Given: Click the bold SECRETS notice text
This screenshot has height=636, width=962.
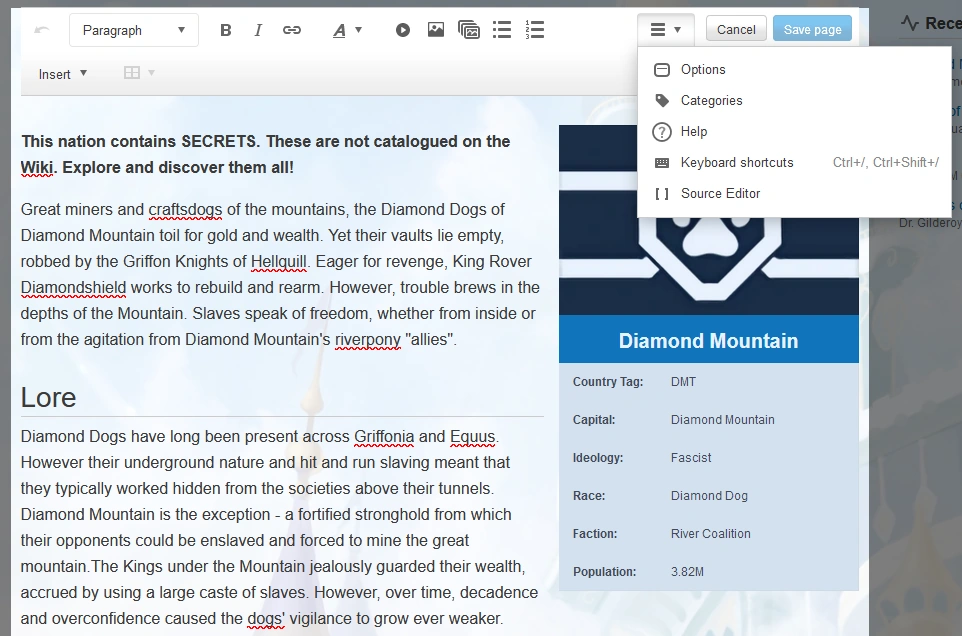Looking at the screenshot, I should [266, 155].
